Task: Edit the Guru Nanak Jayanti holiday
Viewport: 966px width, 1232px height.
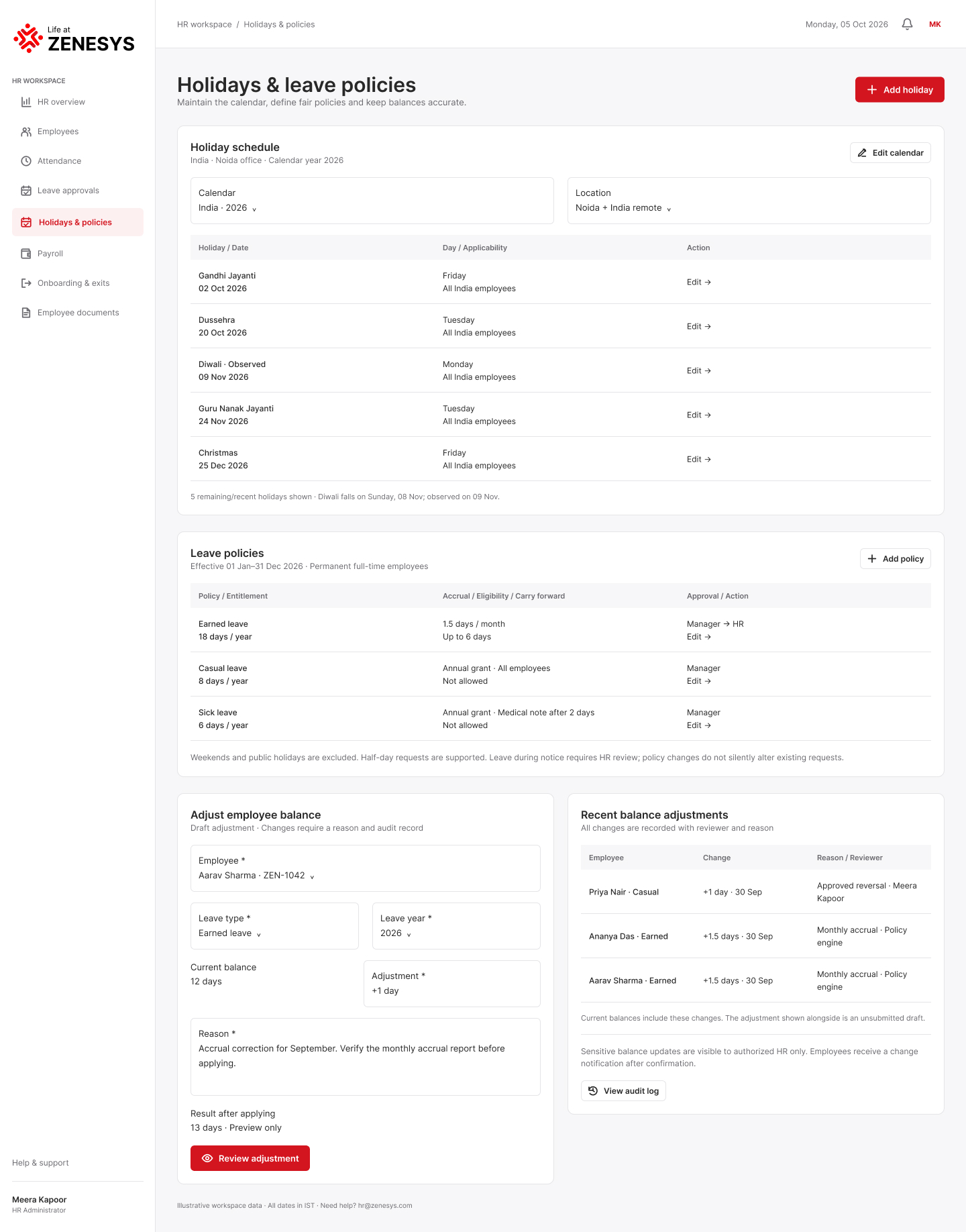Action: pyautogui.click(x=698, y=415)
